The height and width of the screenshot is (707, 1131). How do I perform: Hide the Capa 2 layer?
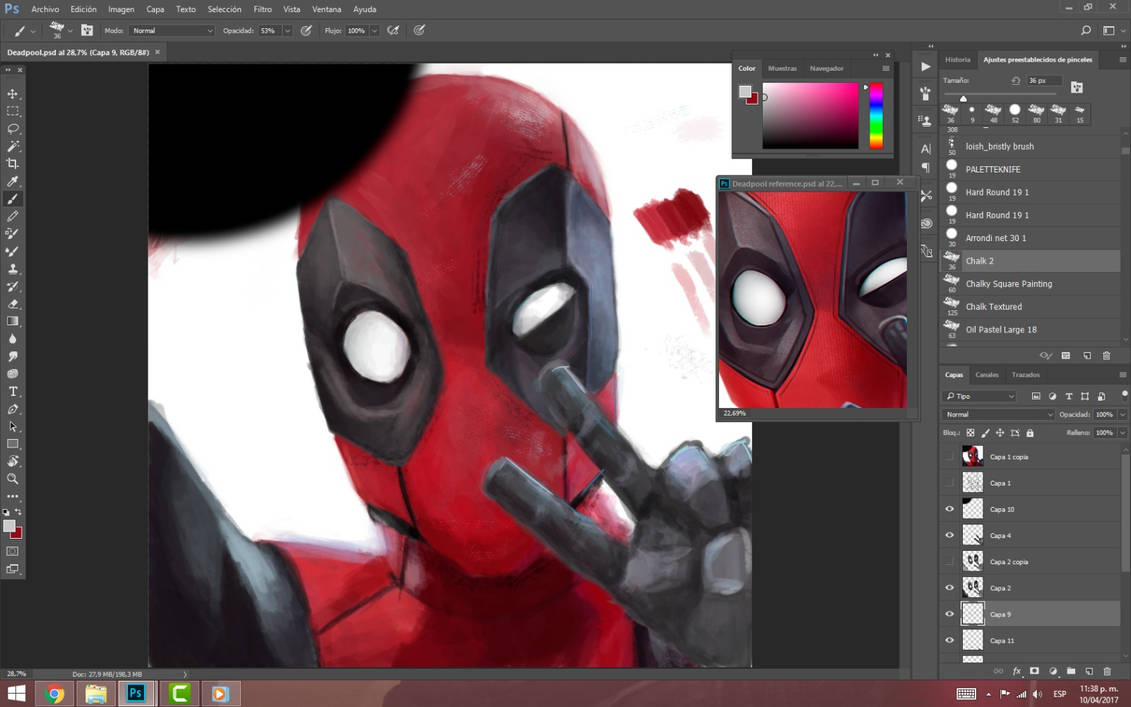(x=949, y=587)
